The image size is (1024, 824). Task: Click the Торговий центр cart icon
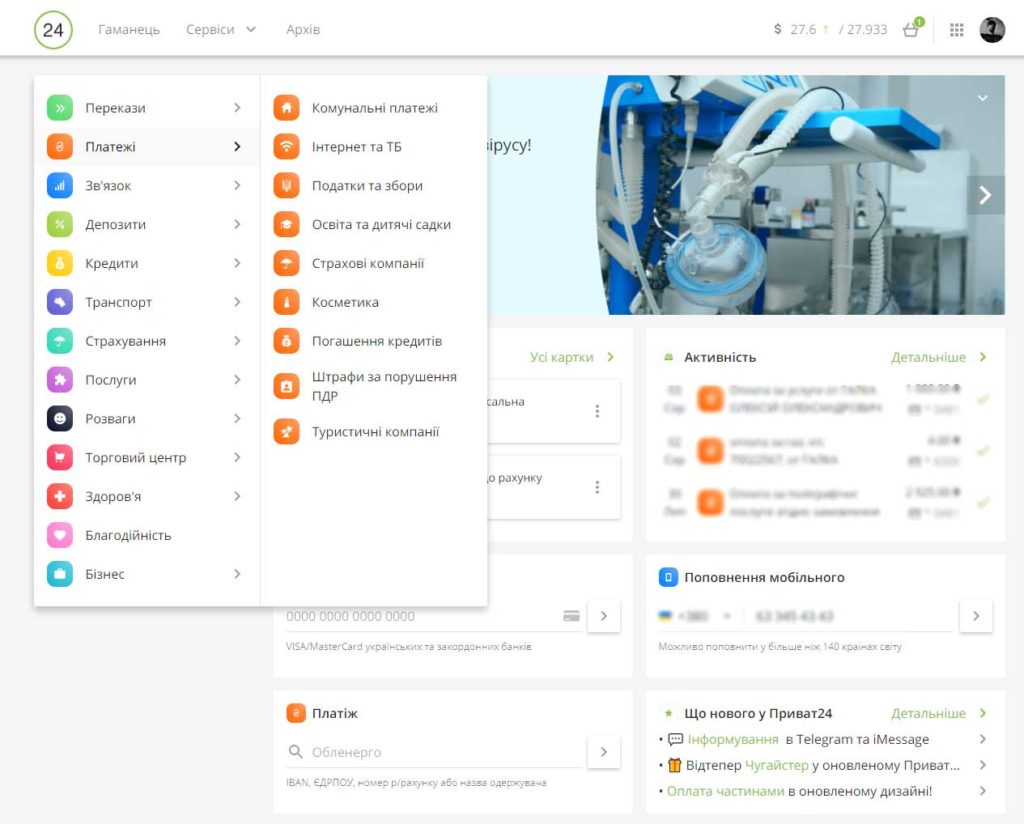point(60,457)
